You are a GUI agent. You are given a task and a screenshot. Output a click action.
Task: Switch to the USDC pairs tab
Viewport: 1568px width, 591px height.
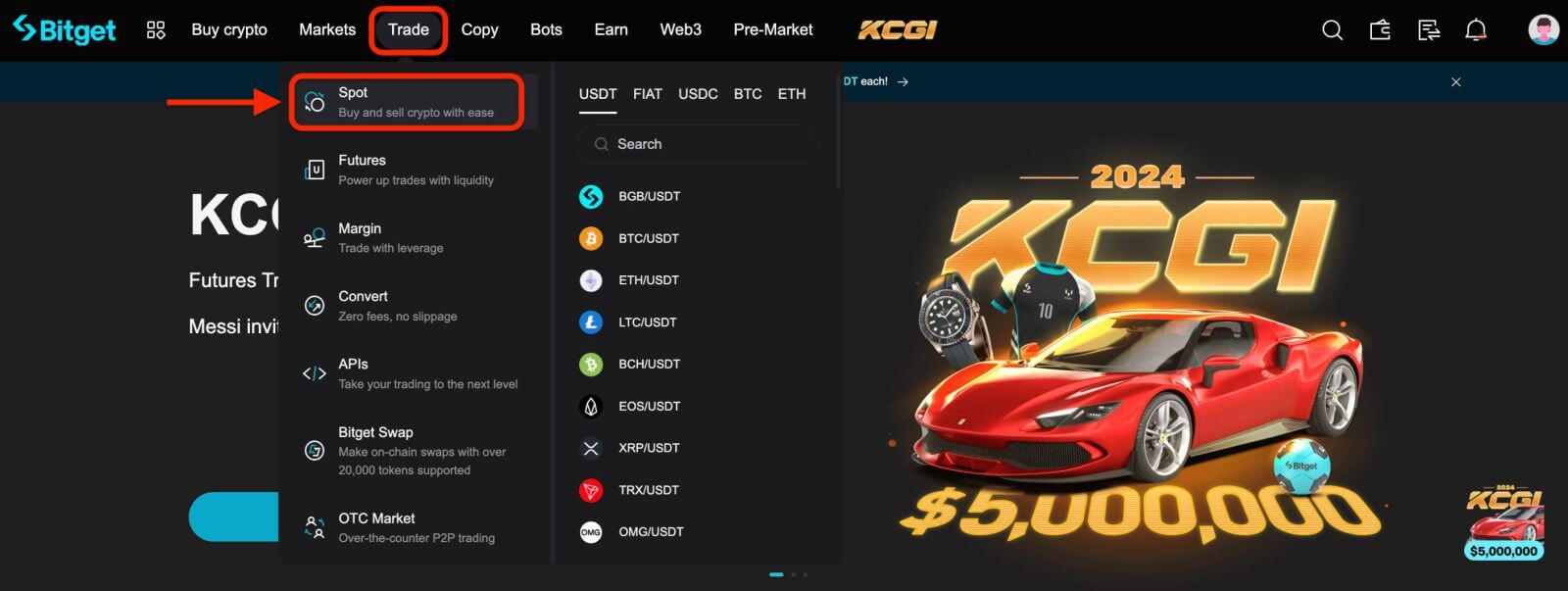[x=698, y=94]
